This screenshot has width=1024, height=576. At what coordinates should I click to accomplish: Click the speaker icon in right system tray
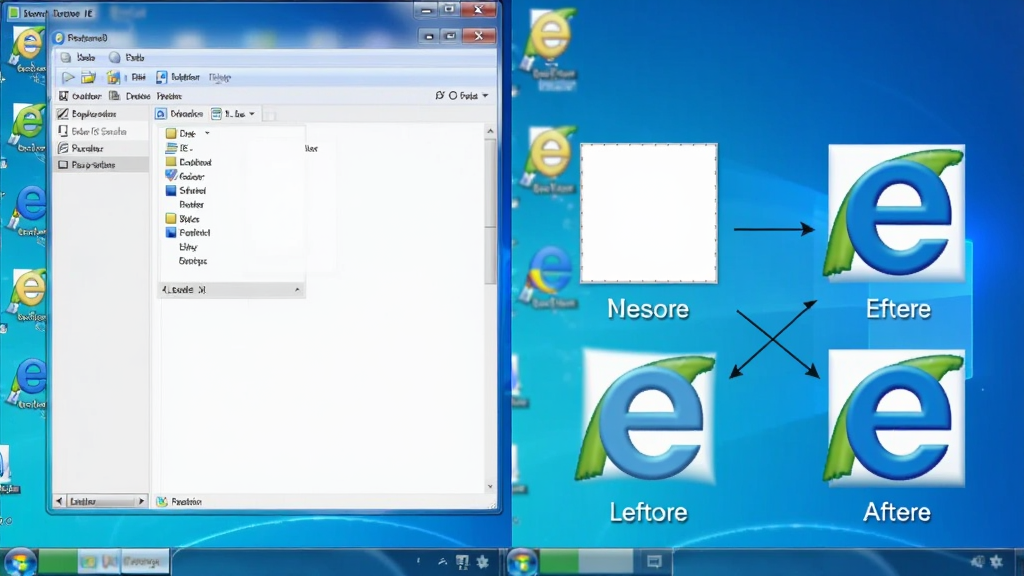(x=977, y=562)
